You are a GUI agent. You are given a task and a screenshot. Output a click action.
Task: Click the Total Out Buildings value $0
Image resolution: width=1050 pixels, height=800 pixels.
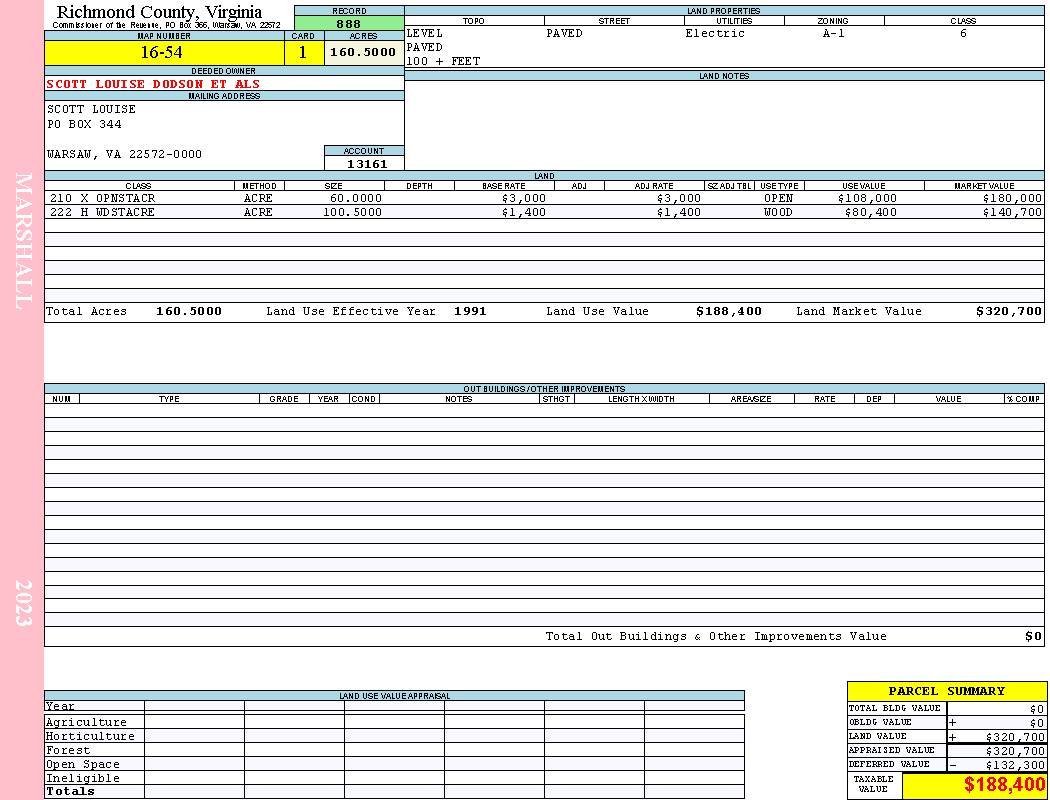click(1033, 637)
